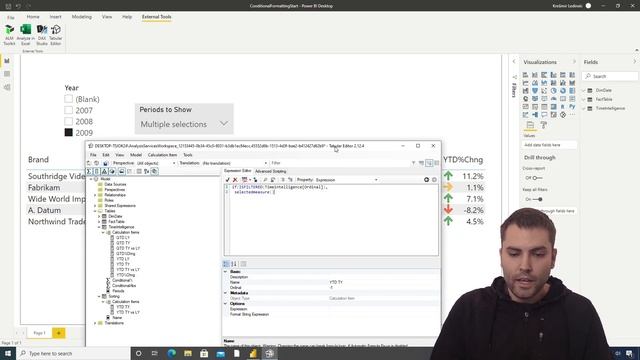Viewport: 640px width, 360px height.
Task: Collapse the Visualizations pane with its chevron
Action: 574,62
